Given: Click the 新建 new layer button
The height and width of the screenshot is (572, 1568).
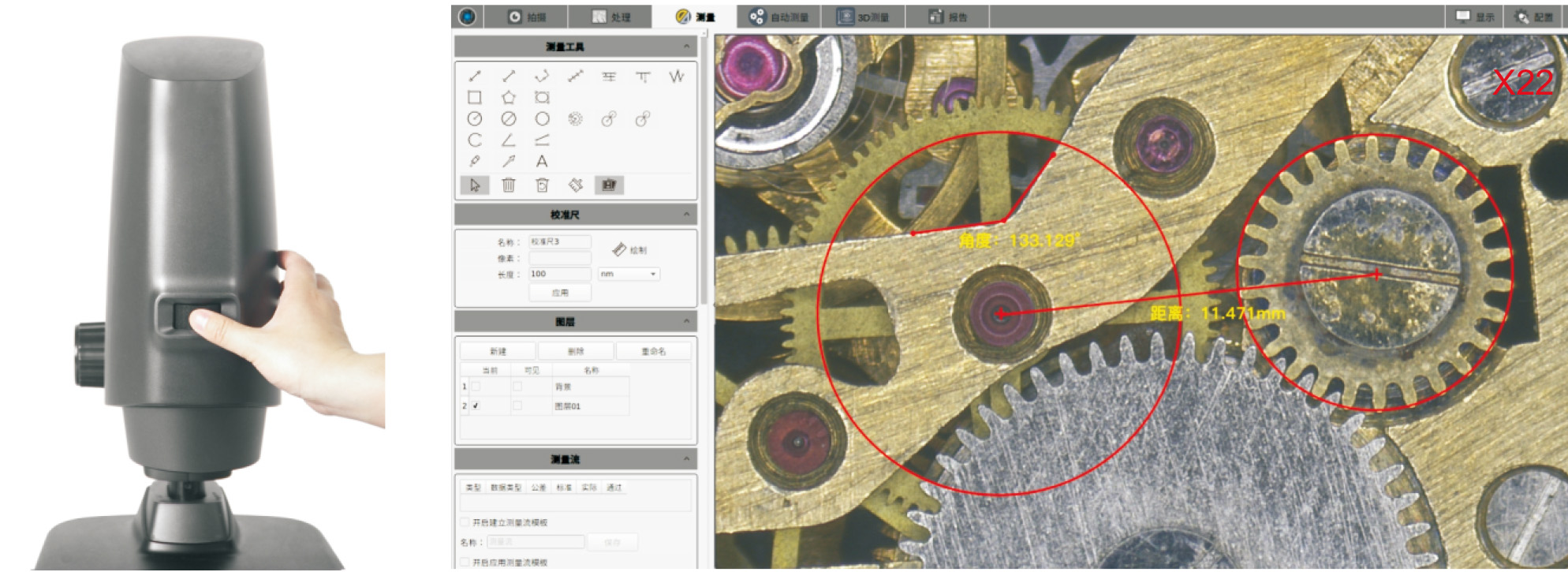Looking at the screenshot, I should pos(498,351).
